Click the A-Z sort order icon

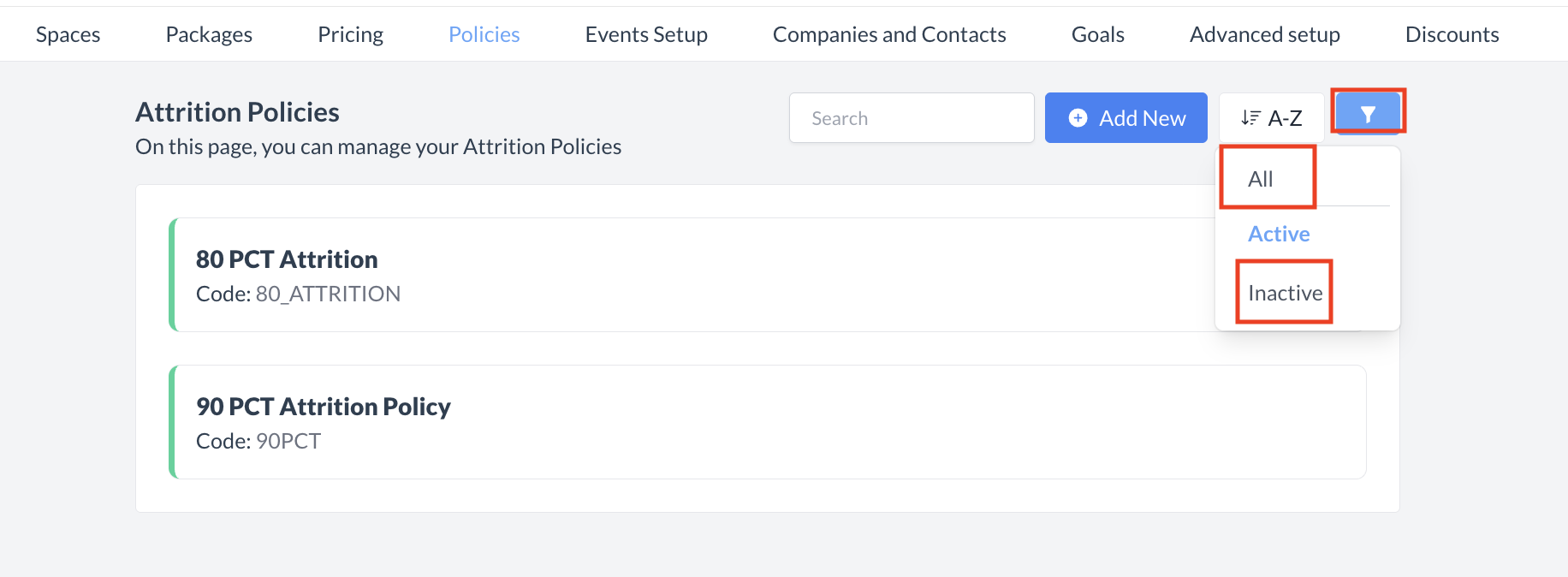click(1250, 118)
